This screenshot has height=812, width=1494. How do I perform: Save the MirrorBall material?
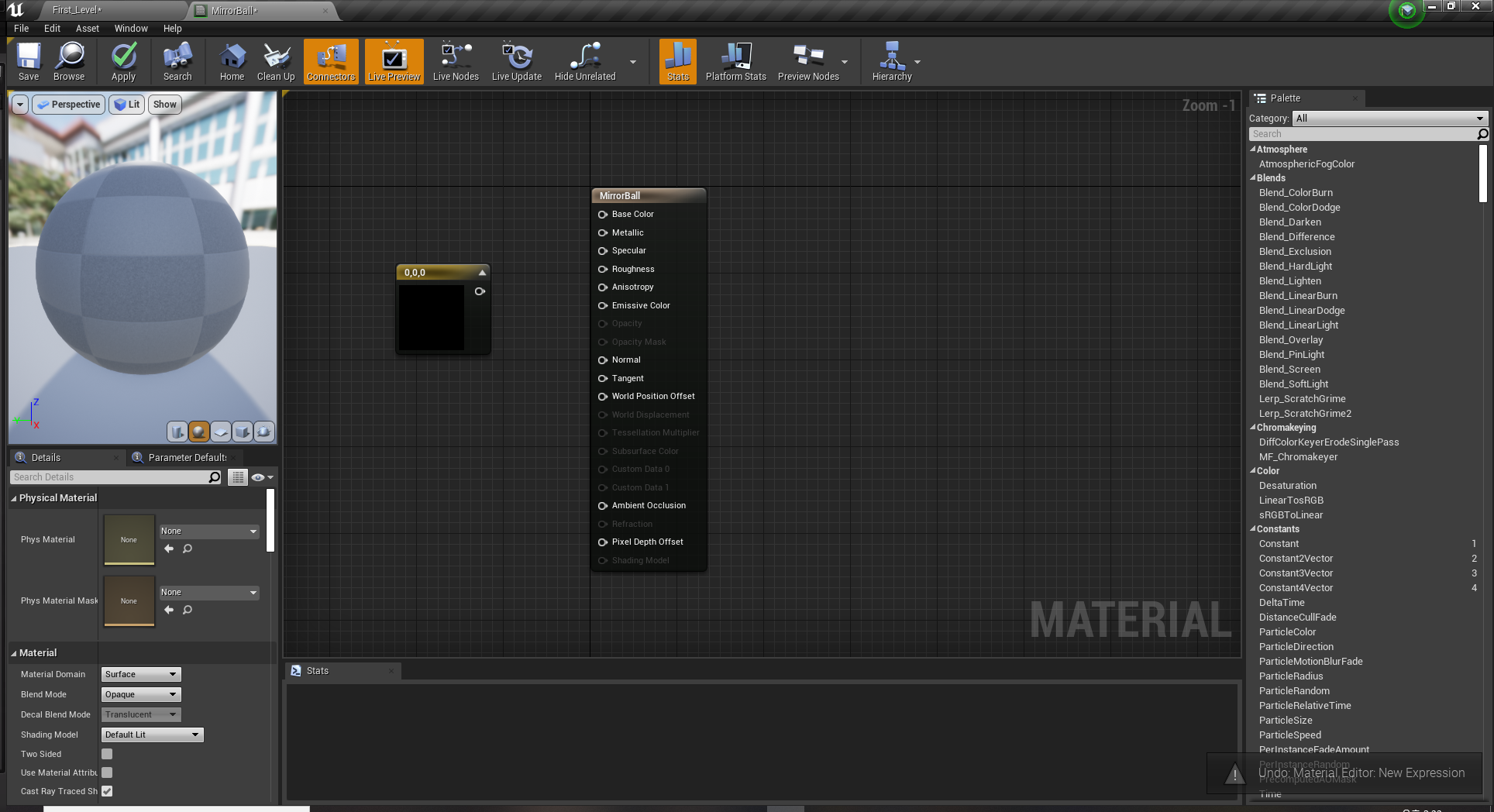[29, 61]
